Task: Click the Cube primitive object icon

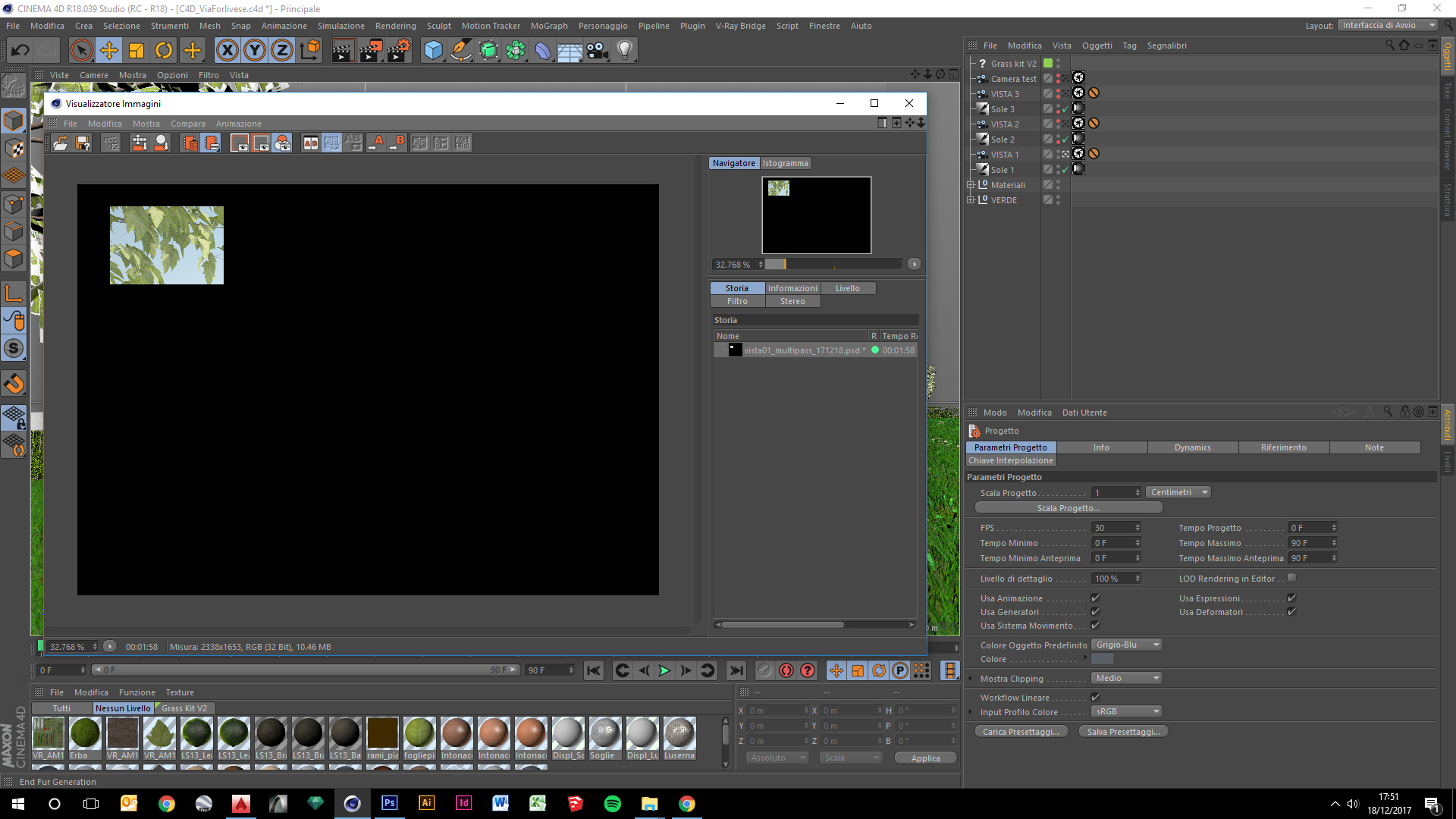Action: (433, 51)
